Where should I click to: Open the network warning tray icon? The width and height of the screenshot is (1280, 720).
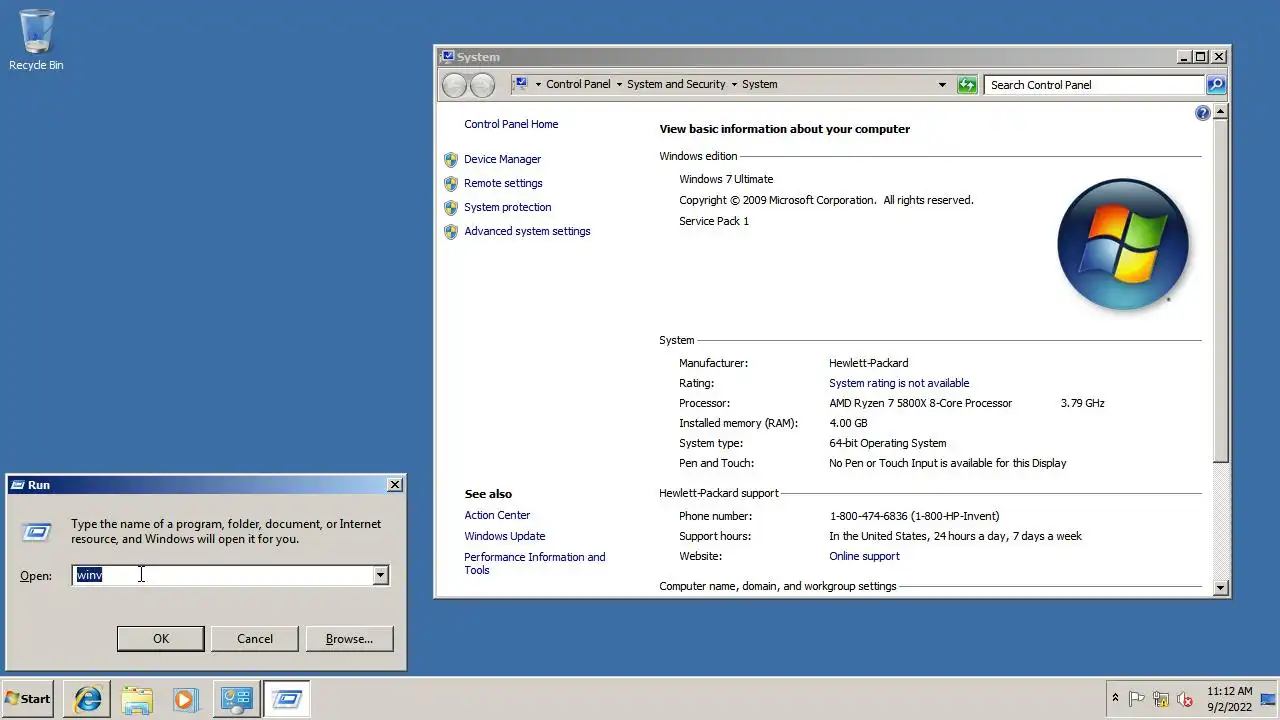pyautogui.click(x=1161, y=699)
